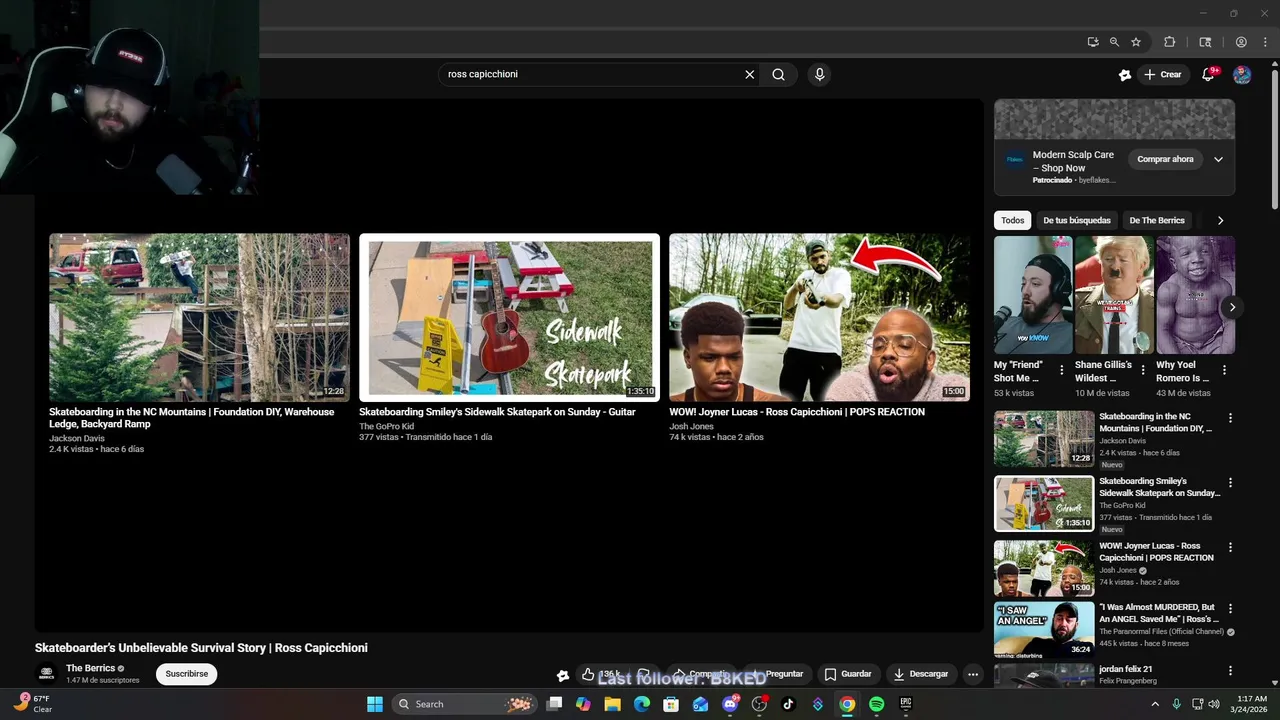Viewport: 1280px width, 720px height.
Task: Open The Berrics channel link
Action: click(x=89, y=668)
